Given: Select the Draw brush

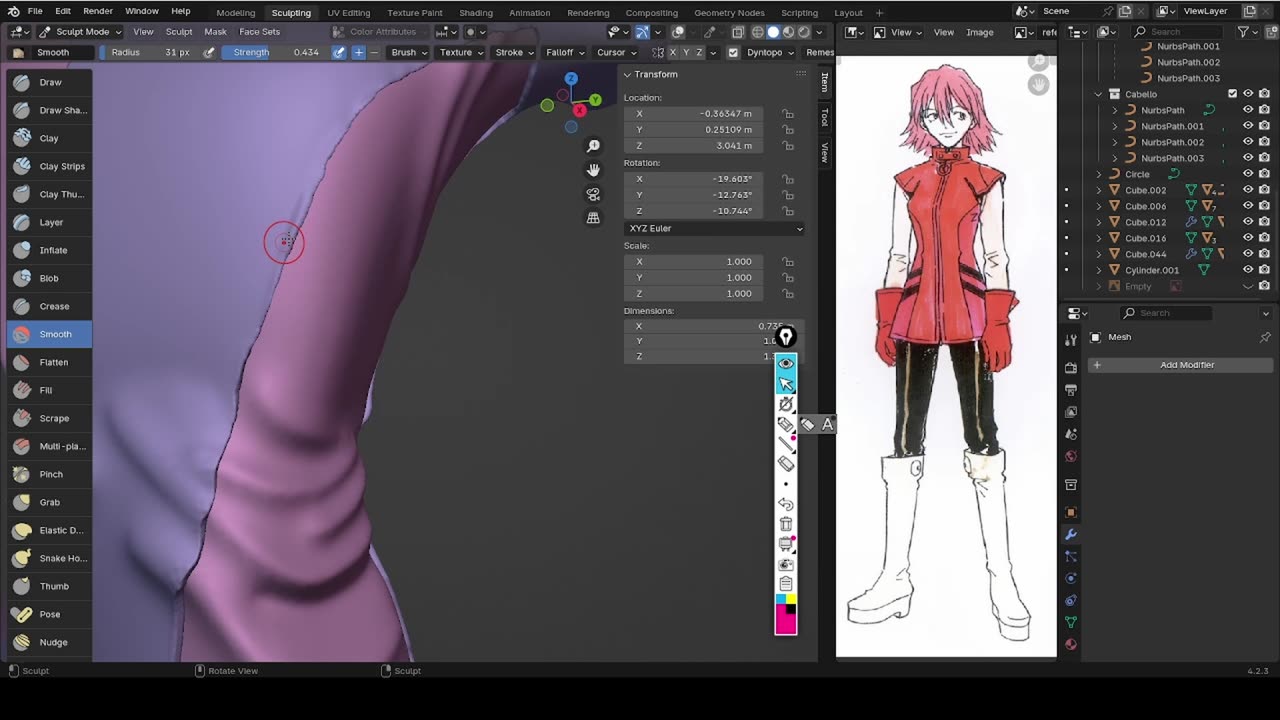Looking at the screenshot, I should point(49,82).
